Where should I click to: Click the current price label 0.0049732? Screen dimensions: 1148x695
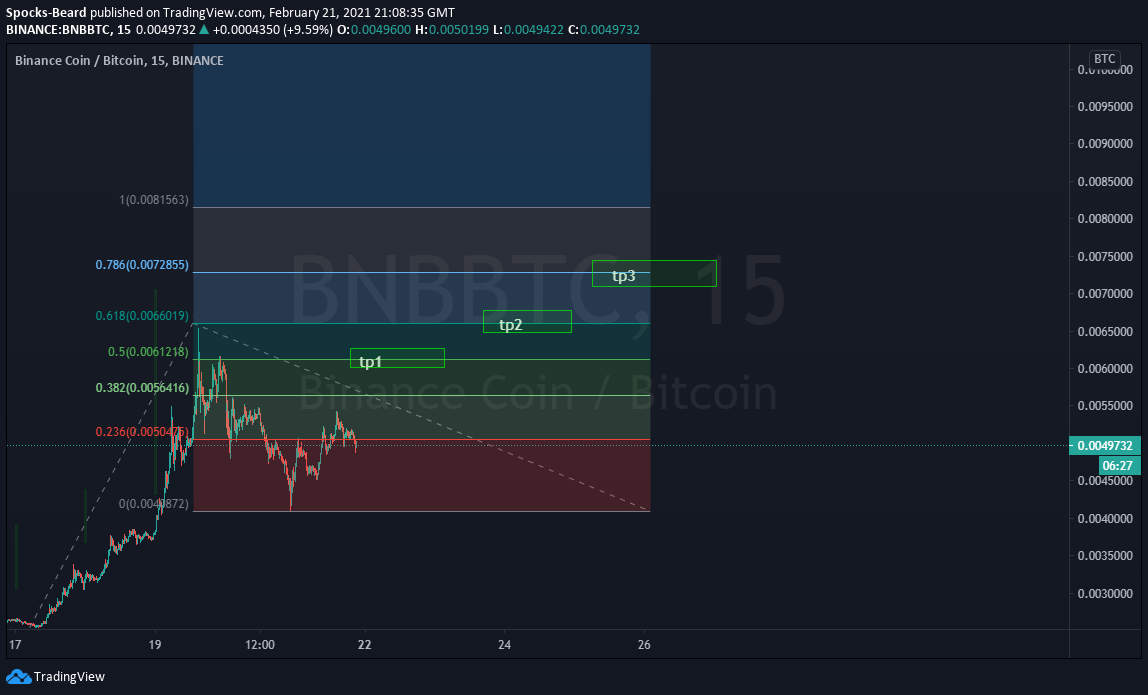(1105, 445)
